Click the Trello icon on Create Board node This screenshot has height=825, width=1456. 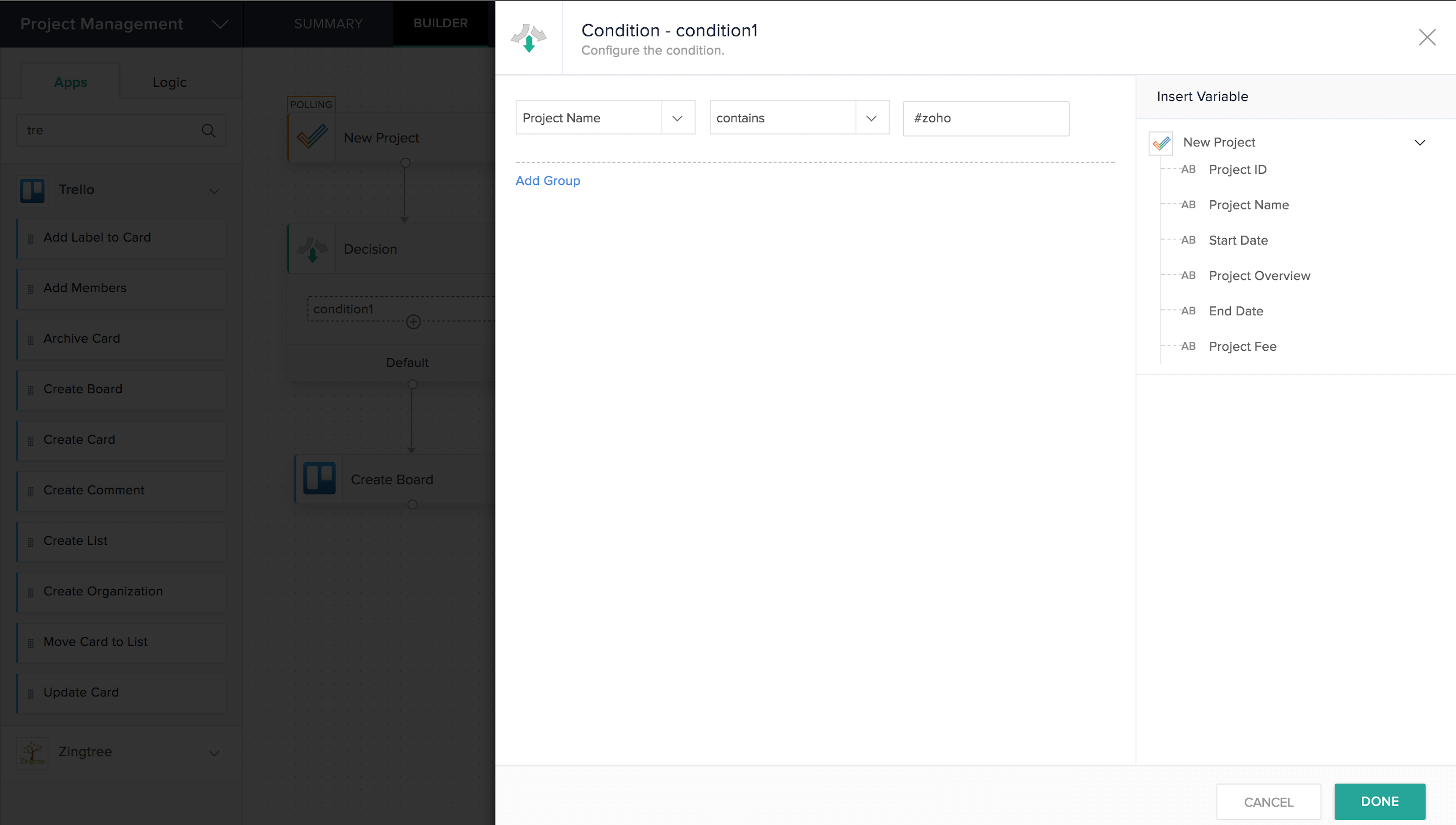click(319, 479)
